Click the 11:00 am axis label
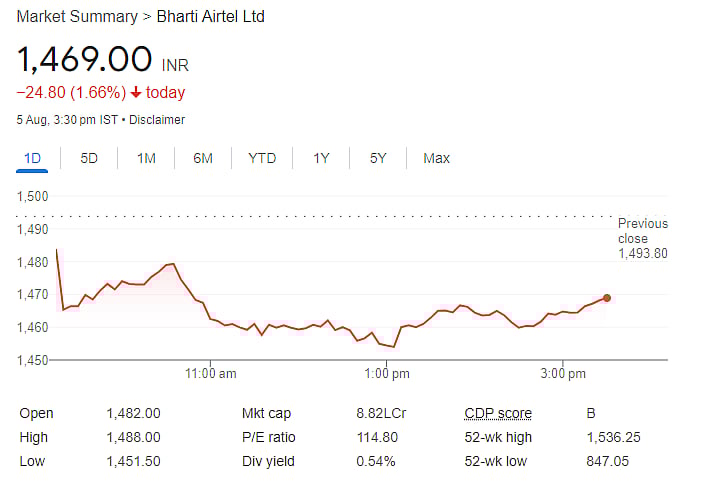Image resolution: width=703 pixels, height=484 pixels. coord(213,374)
